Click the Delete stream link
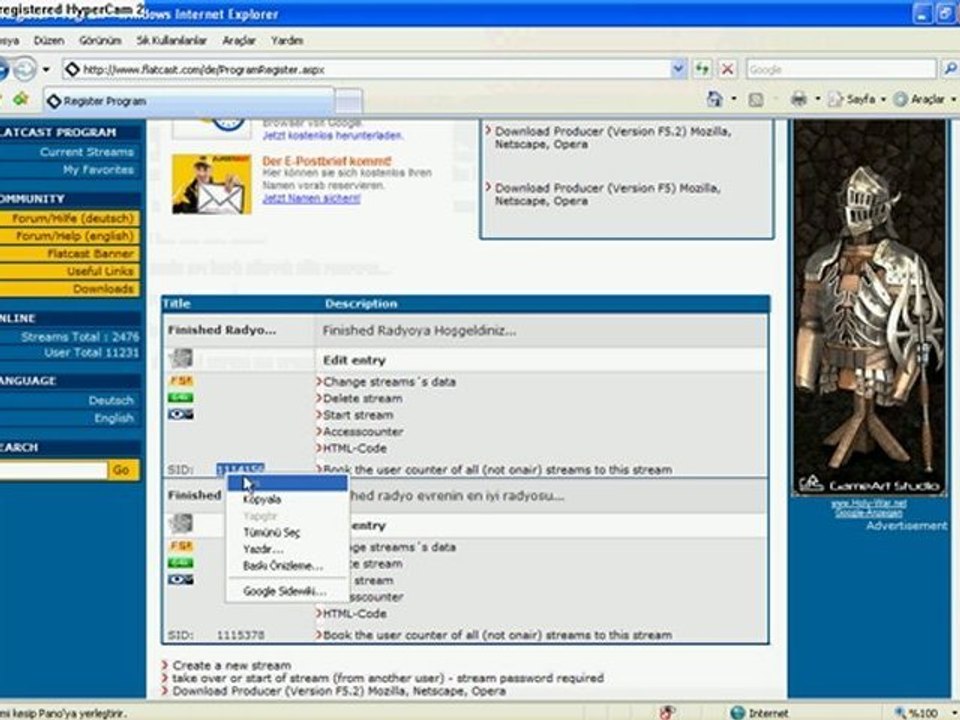This screenshot has height=720, width=960. click(x=362, y=399)
